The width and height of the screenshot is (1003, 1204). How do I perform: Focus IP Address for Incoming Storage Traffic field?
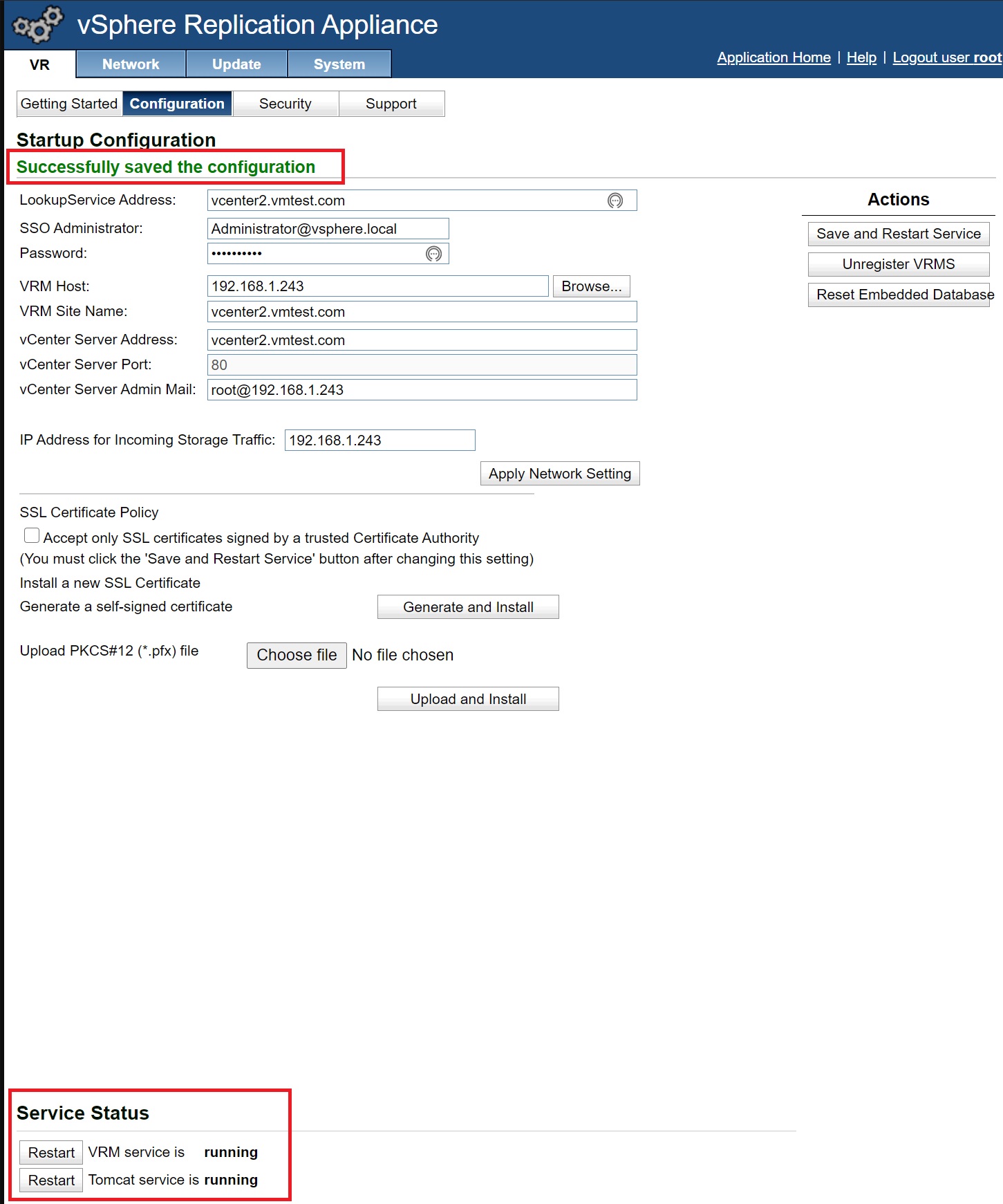point(380,441)
